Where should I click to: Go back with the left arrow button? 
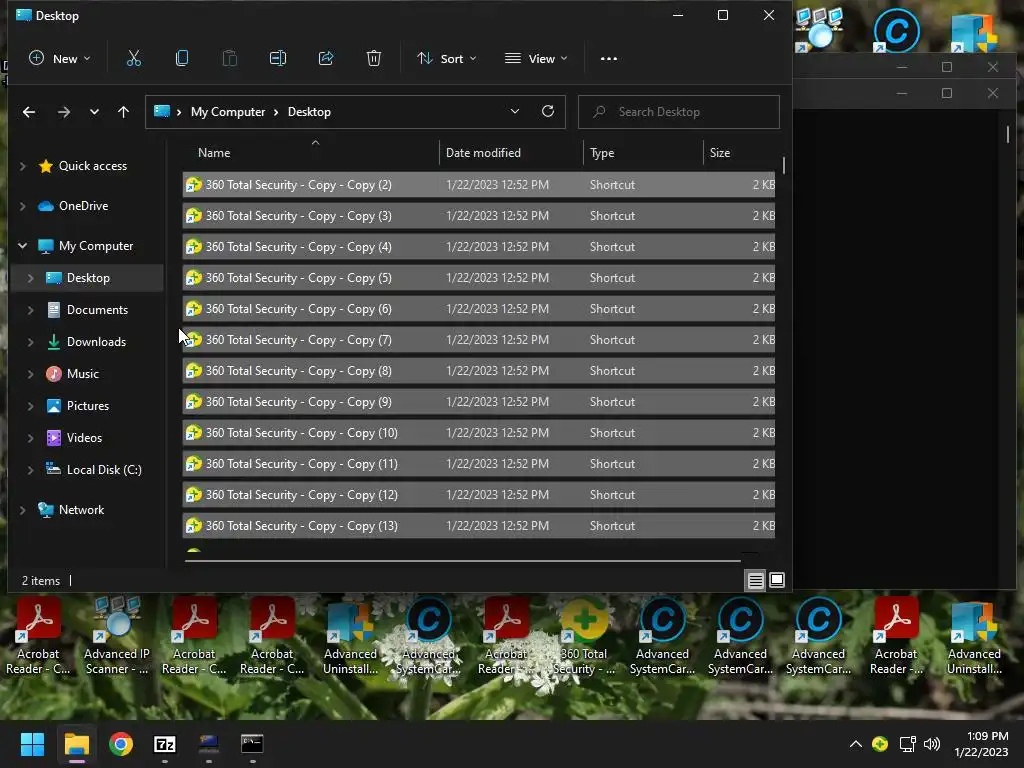[29, 112]
